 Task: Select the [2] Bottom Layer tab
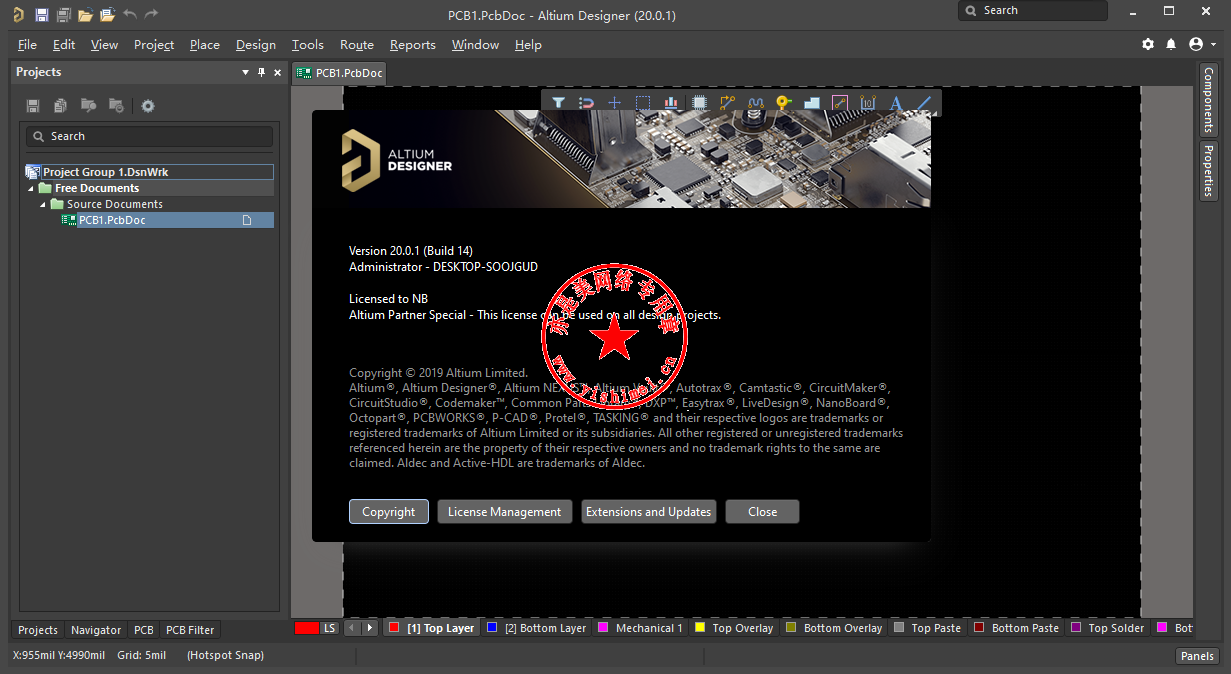[x=537, y=628]
